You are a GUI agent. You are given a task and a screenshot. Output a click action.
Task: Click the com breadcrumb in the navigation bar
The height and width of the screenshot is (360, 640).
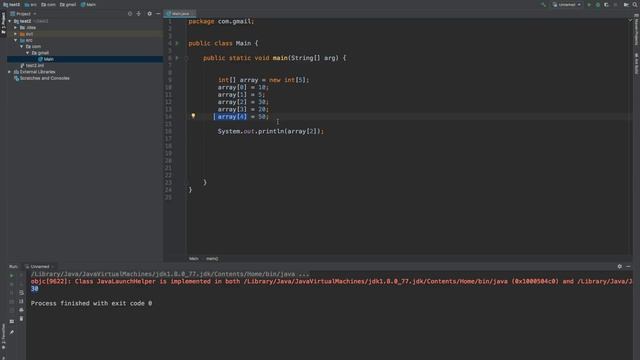pos(49,4)
